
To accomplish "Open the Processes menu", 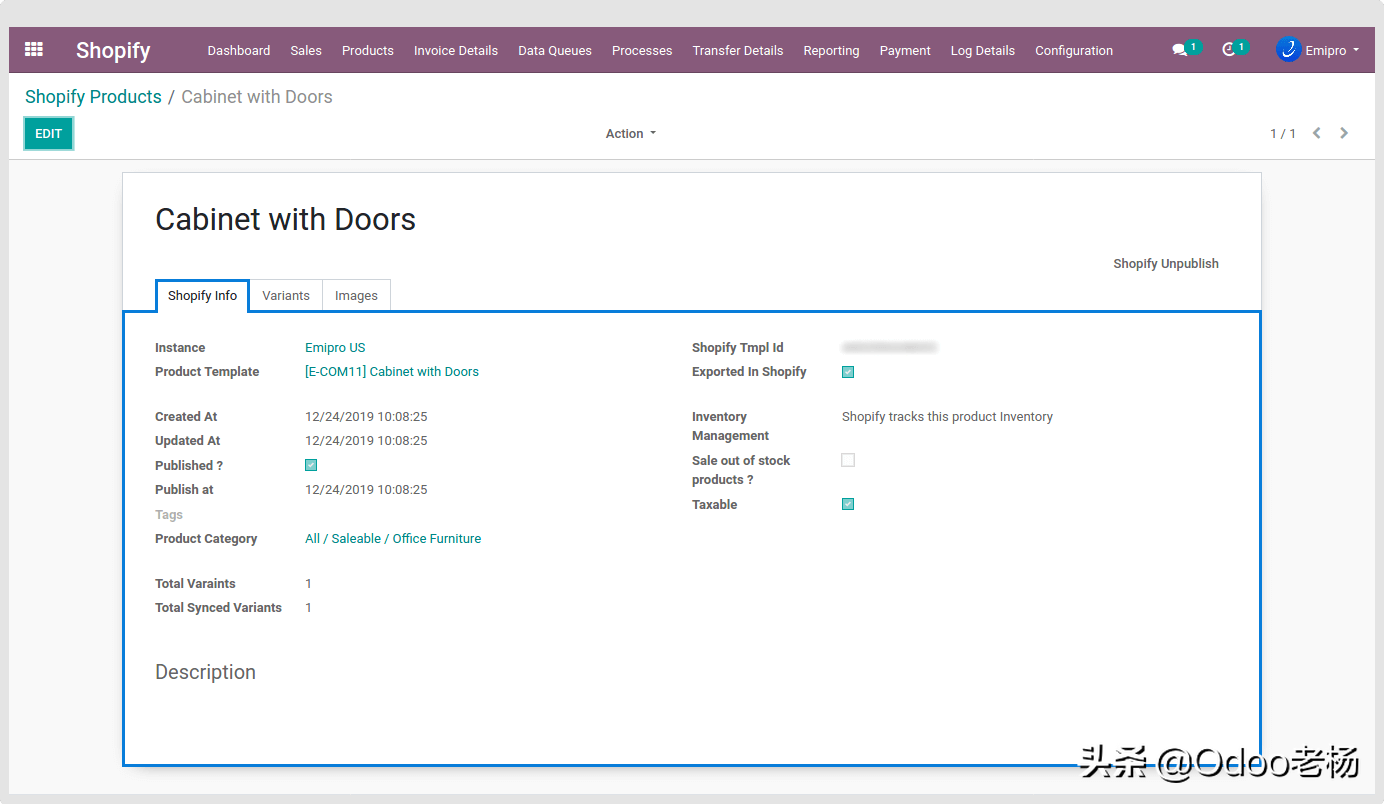I will point(642,50).
